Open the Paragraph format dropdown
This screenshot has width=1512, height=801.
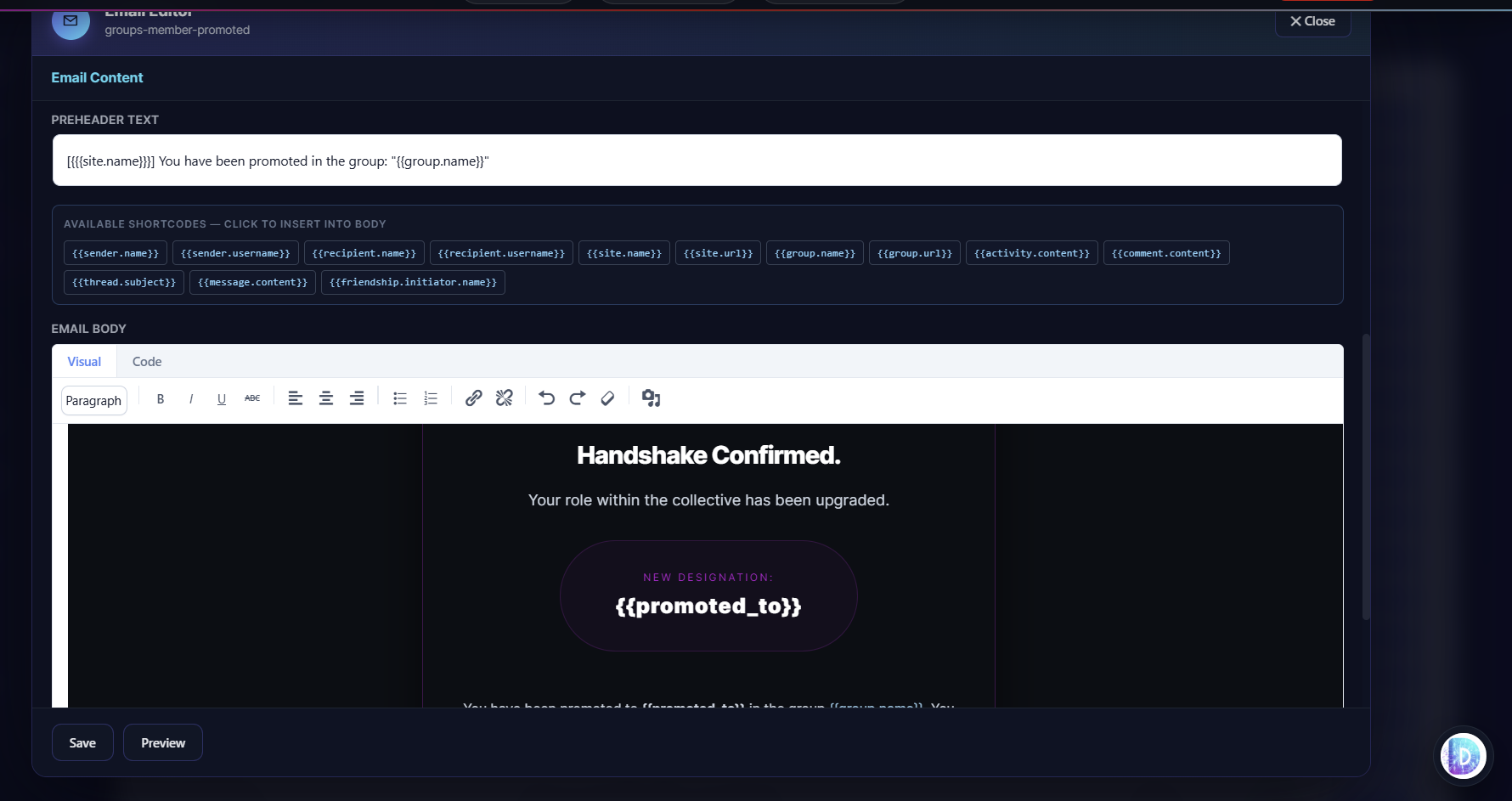point(93,400)
